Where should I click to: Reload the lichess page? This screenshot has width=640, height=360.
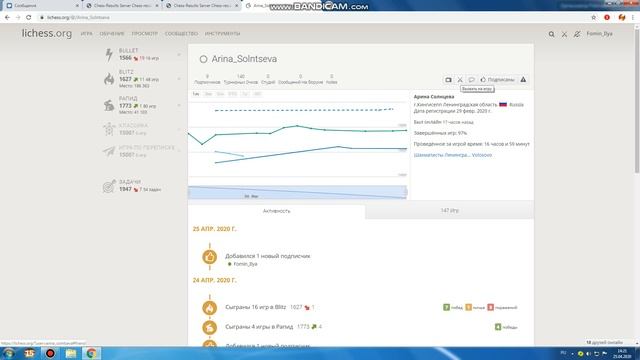pyautogui.click(x=29, y=18)
